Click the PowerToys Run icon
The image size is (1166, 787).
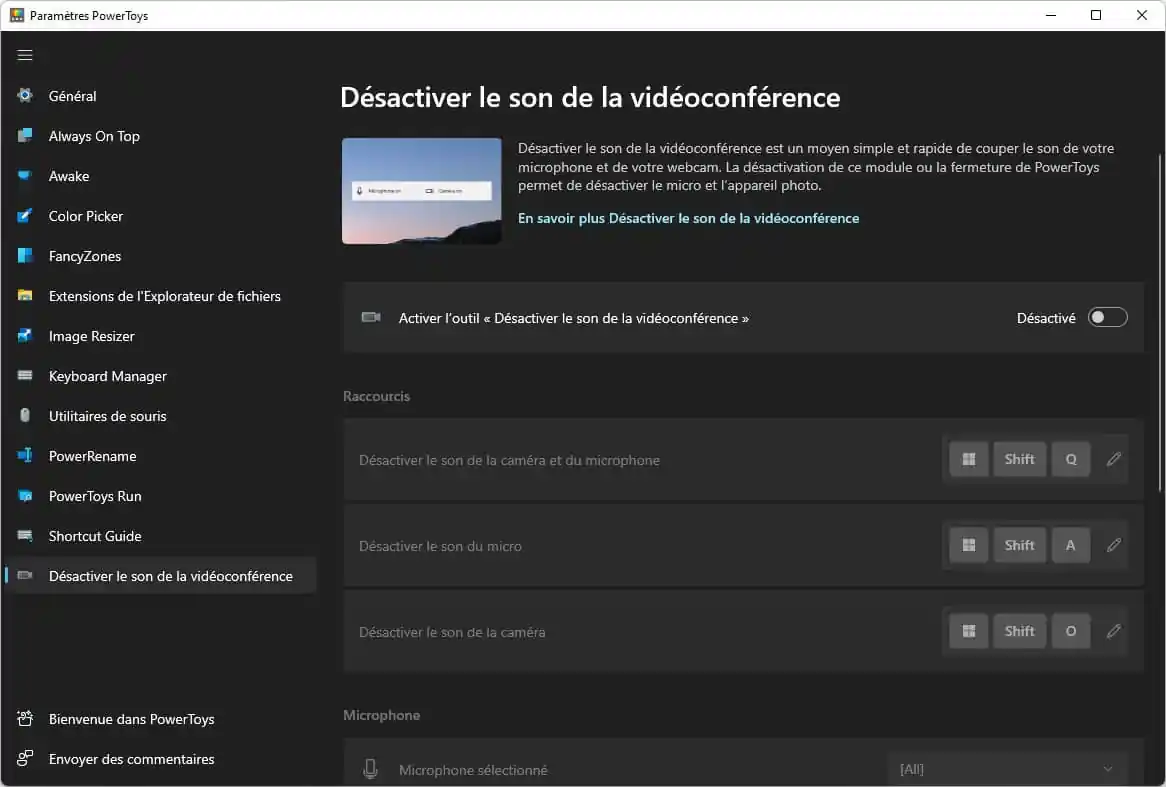tap(25, 496)
